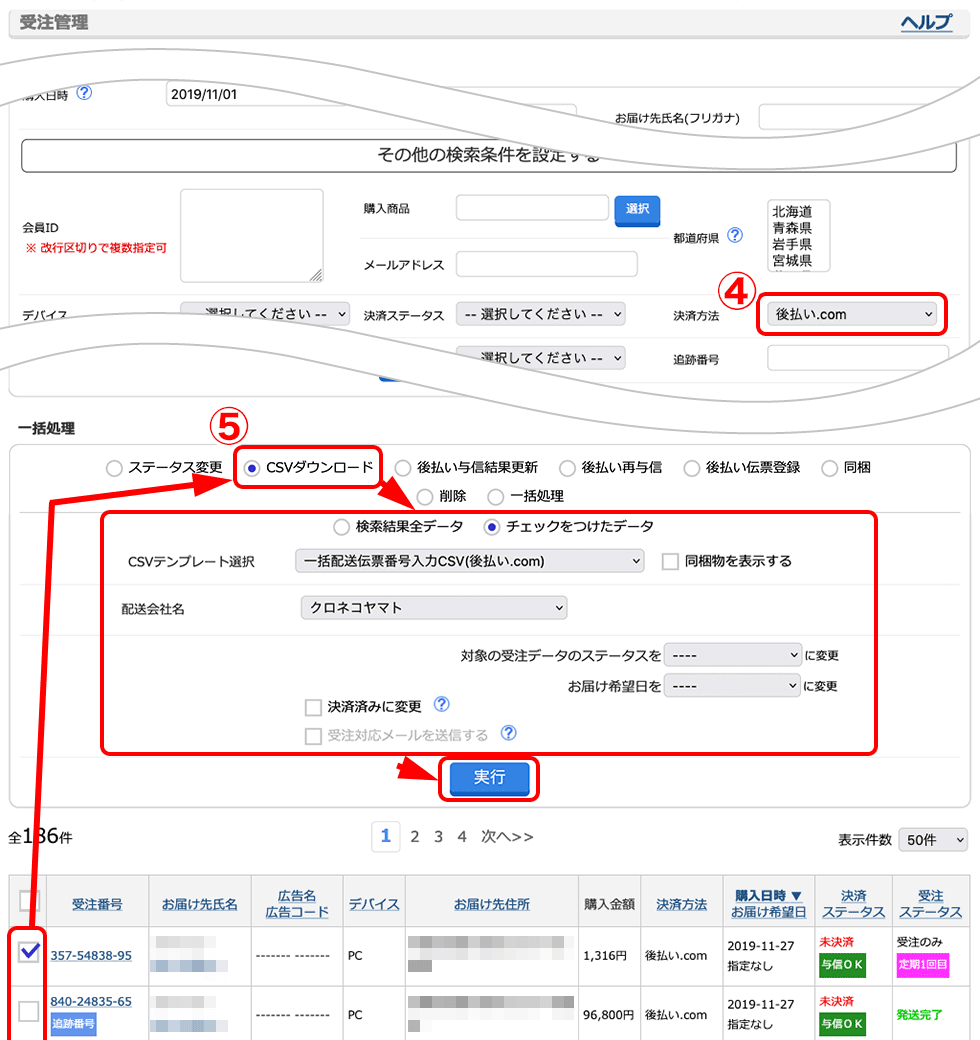Go to page 4 of results

click(462, 837)
